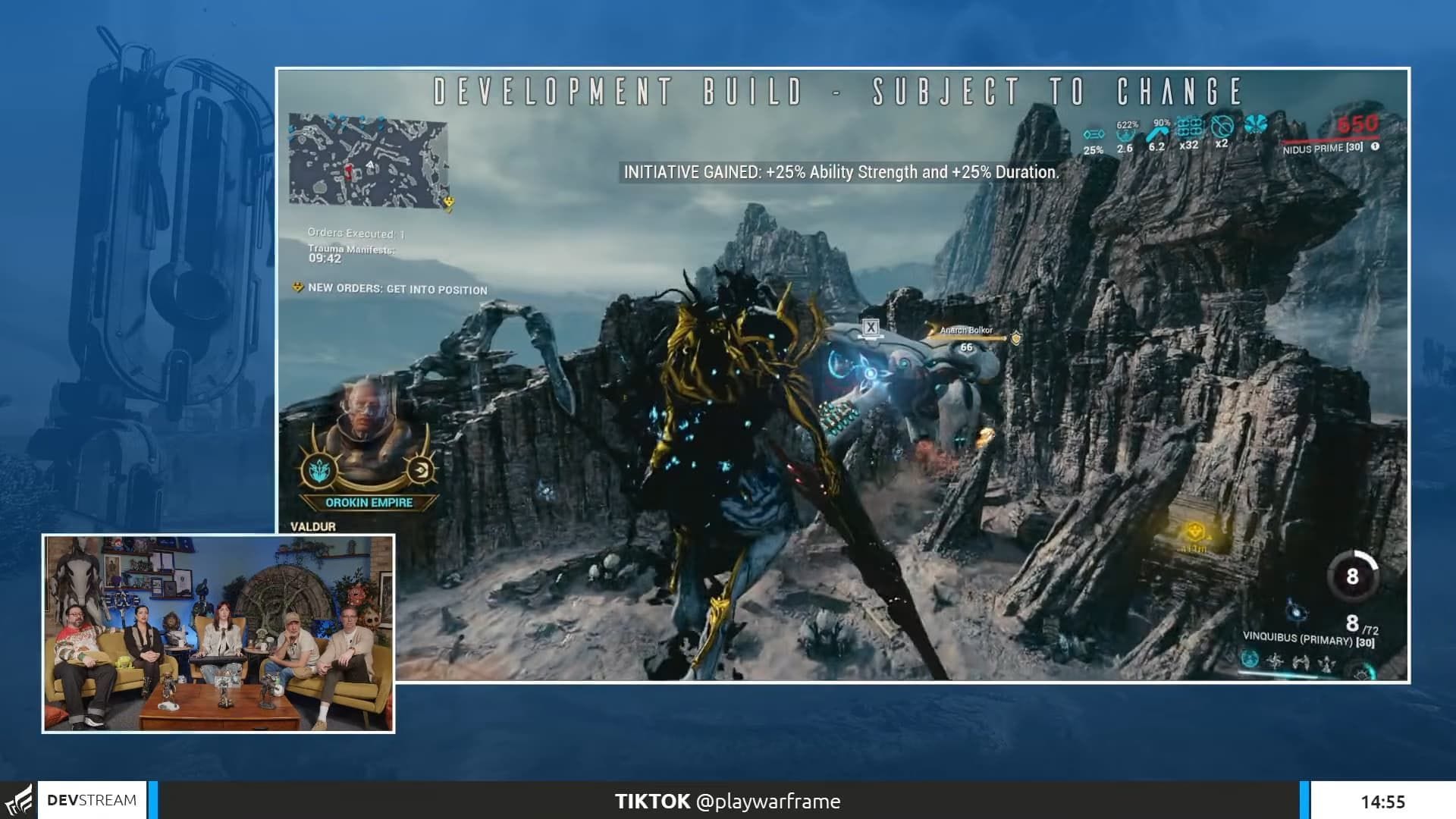Click the Infested buff icon near health bar

(1256, 126)
